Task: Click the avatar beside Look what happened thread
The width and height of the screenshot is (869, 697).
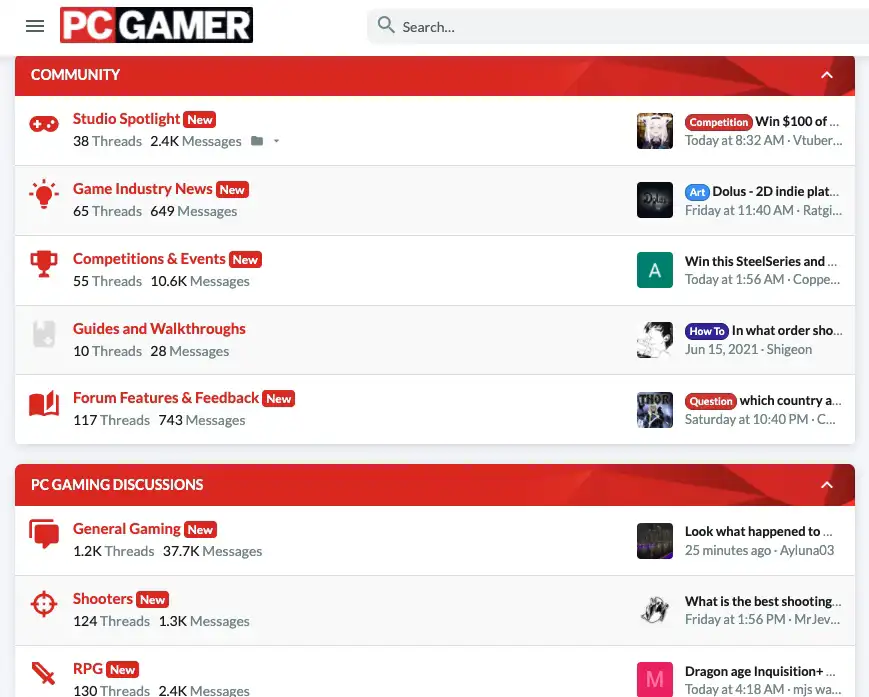Action: point(655,541)
